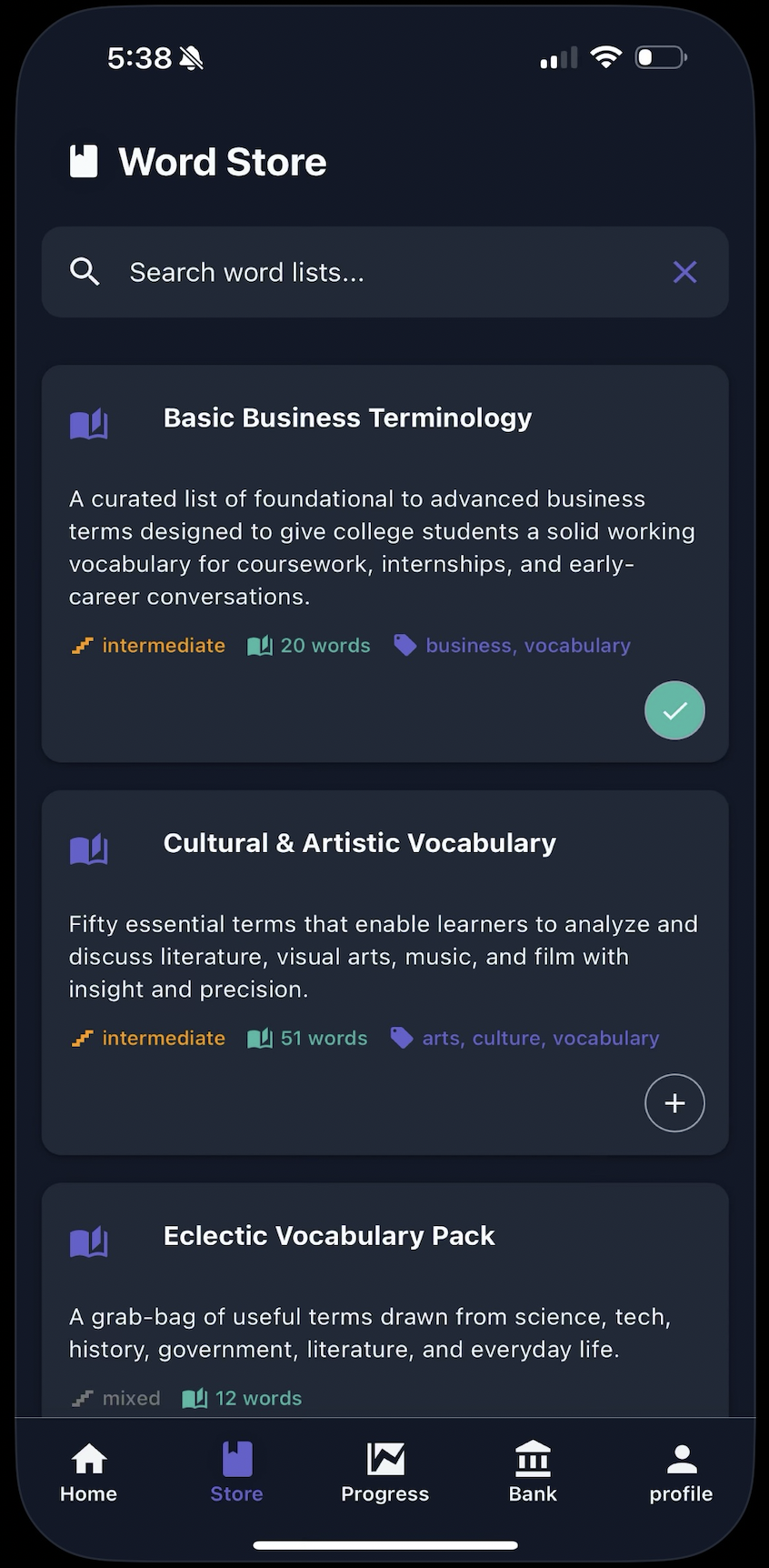The image size is (769, 1568).
Task: Click the Word Store book icon in the header
Action: click(85, 160)
